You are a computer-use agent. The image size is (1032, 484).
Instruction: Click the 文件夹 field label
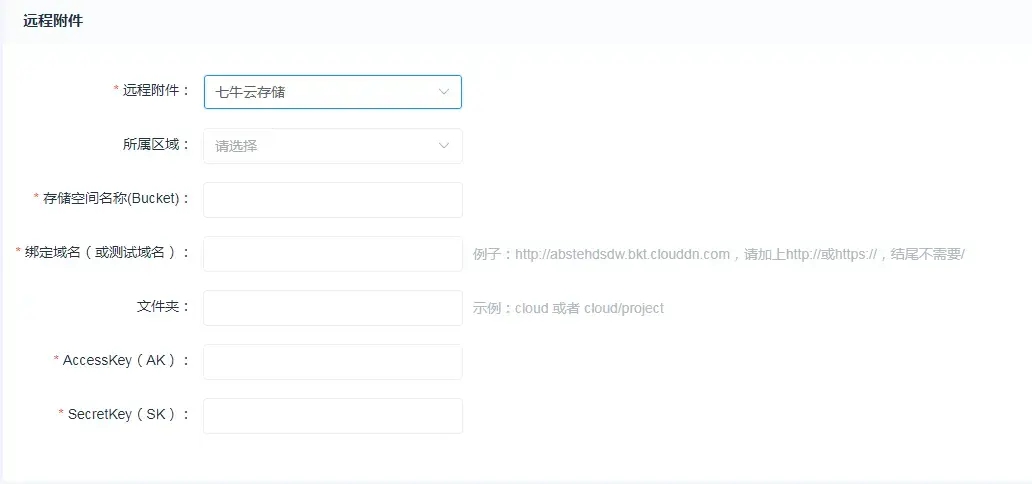click(x=163, y=306)
